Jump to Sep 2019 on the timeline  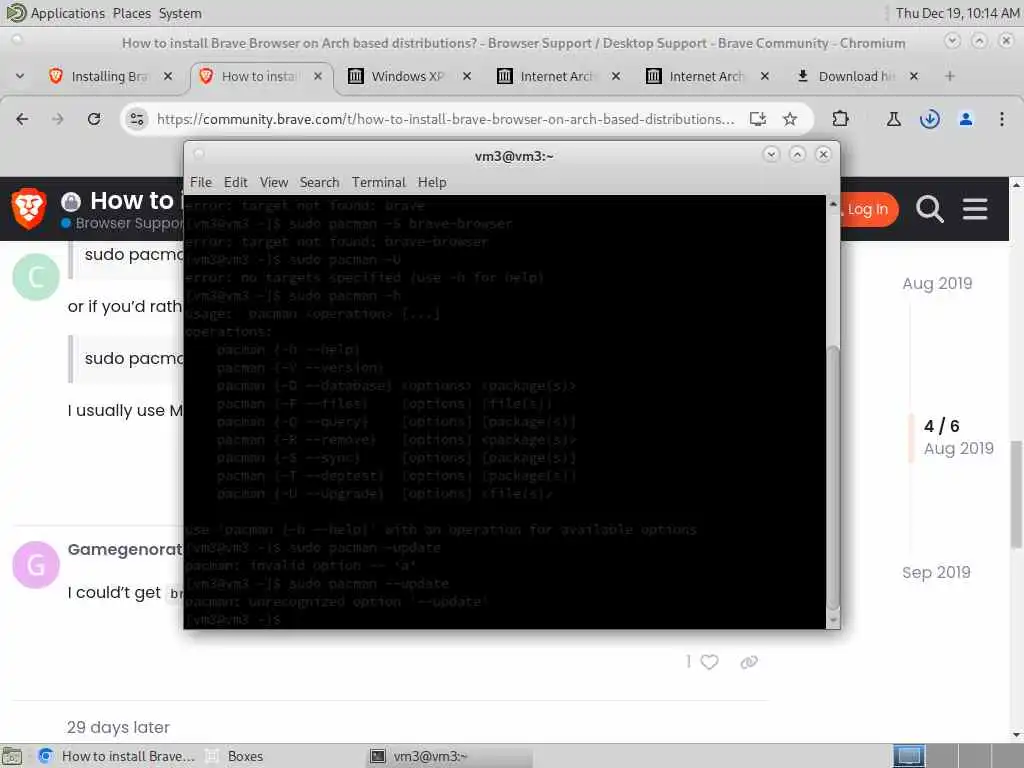pos(936,572)
